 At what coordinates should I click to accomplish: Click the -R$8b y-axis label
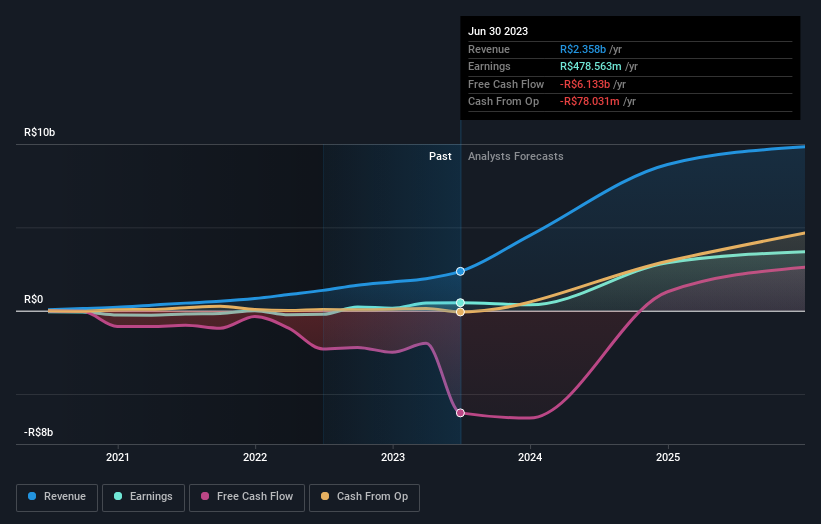pos(38,432)
